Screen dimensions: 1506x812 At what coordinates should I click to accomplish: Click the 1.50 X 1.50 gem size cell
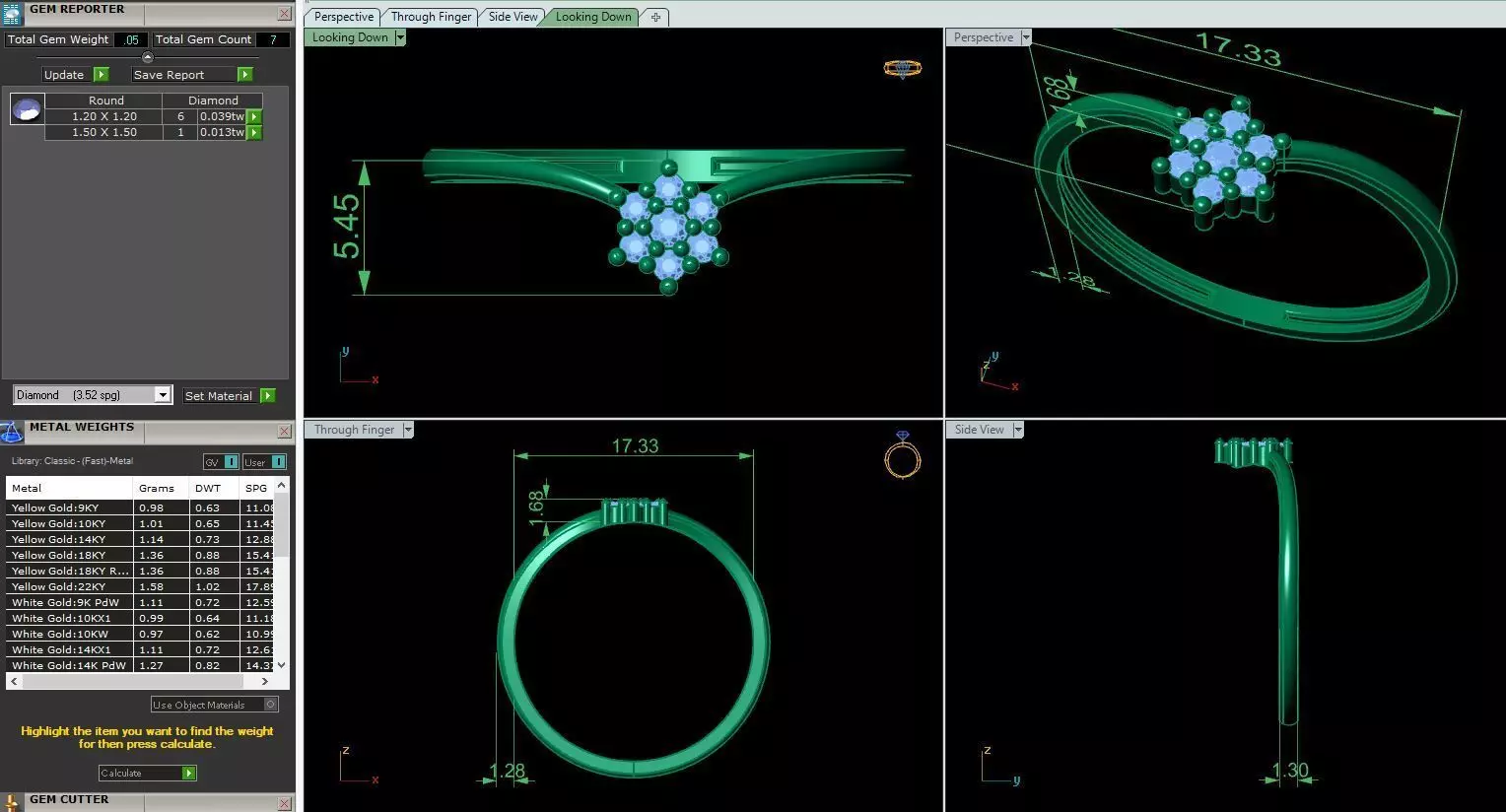click(104, 132)
